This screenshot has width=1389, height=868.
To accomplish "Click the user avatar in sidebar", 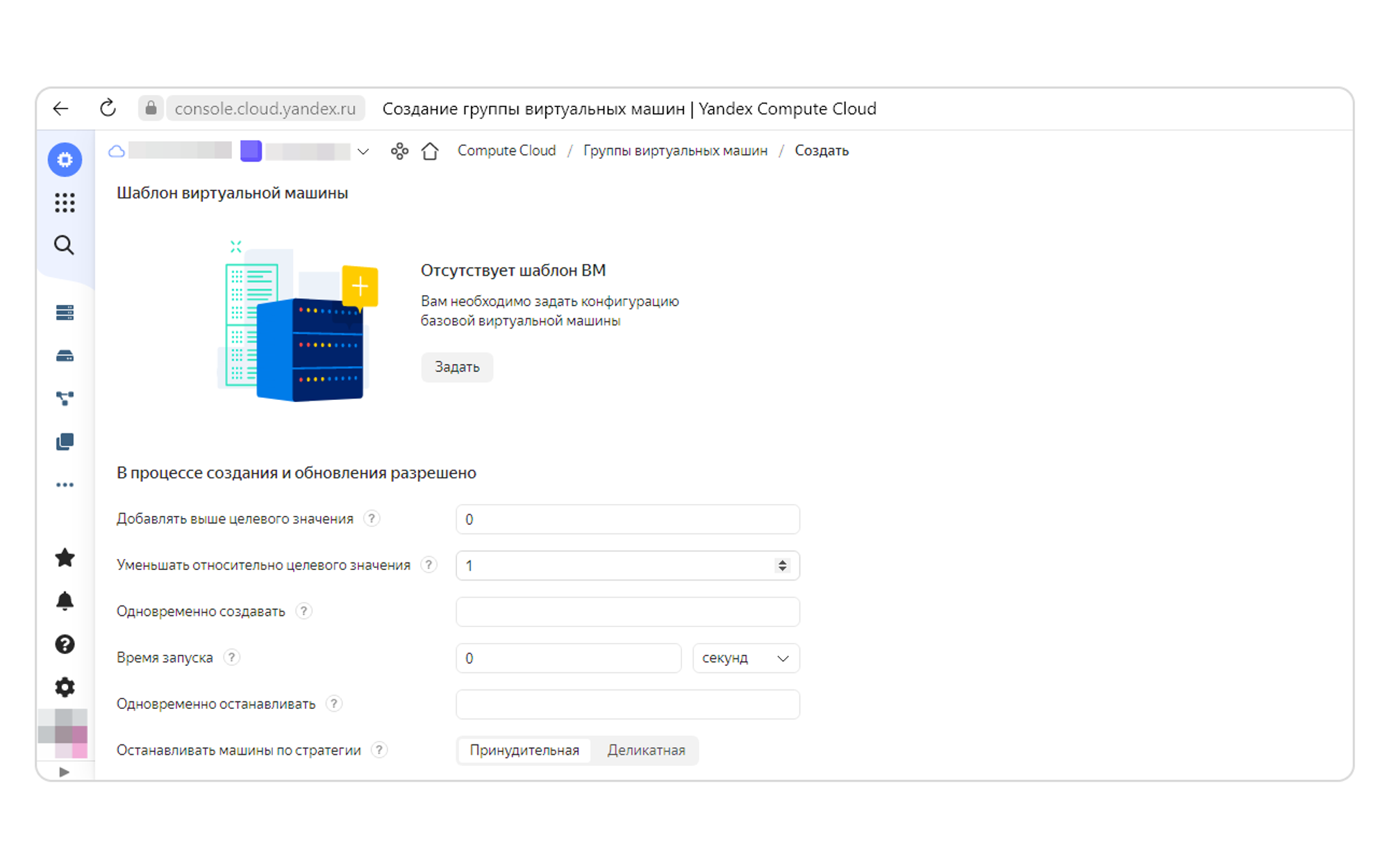I will [x=63, y=733].
